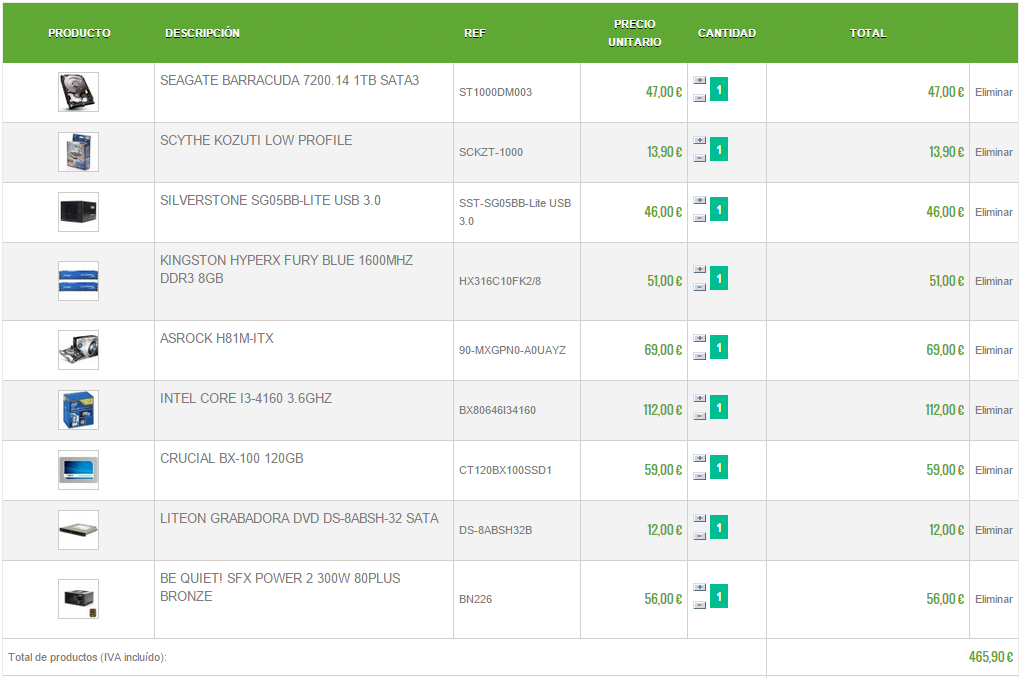The image size is (1023, 678).
Task: Open BE QUIET! SFX POWER 2 description
Action: click(281, 587)
